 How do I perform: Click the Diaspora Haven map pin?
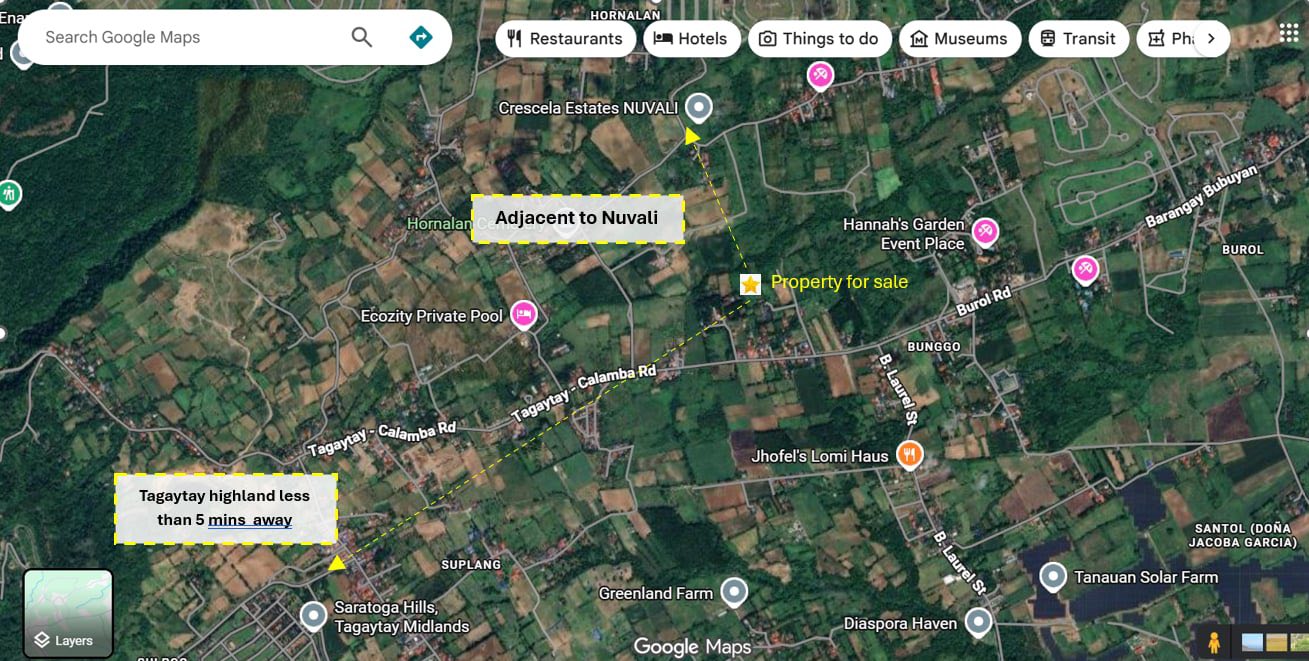pos(978,622)
